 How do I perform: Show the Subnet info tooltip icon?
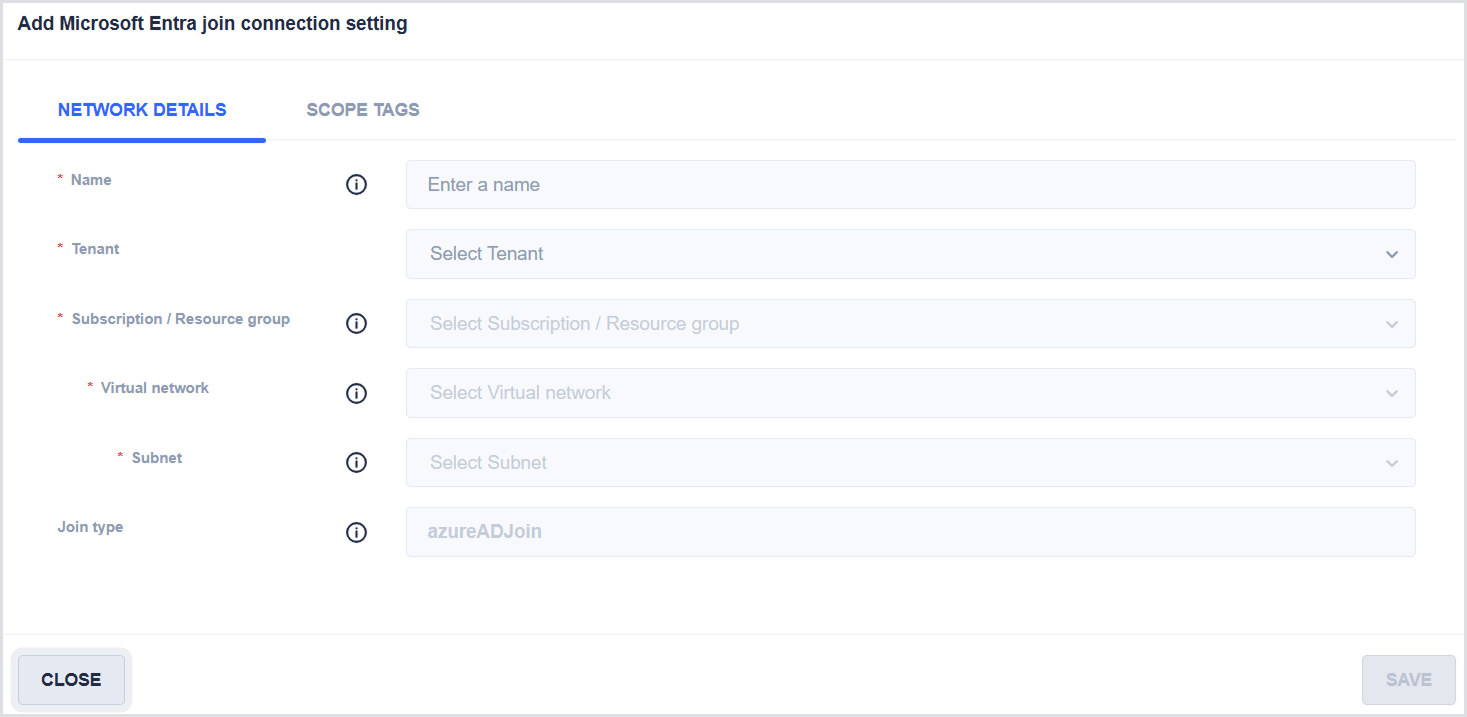pos(356,463)
